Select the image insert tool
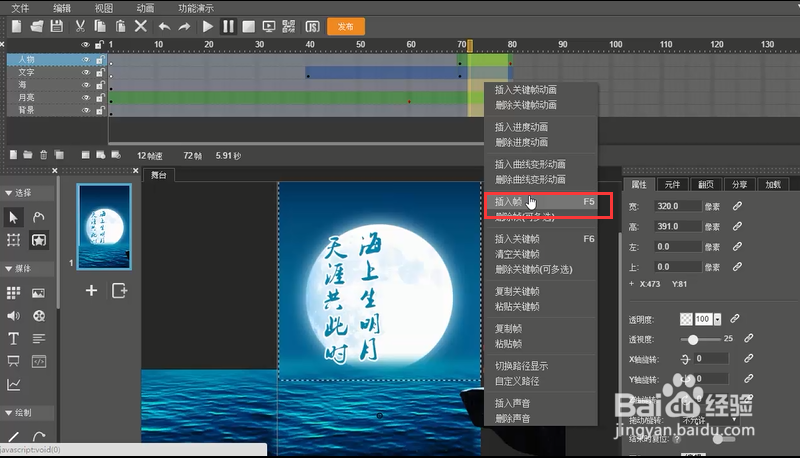Screen dimensions: 800x458 tap(38, 293)
